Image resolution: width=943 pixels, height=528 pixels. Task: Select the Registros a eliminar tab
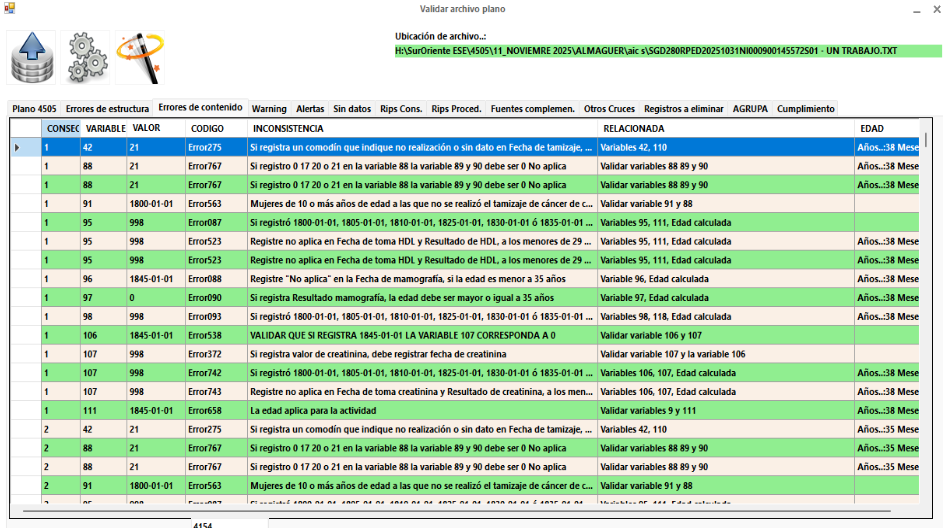pos(683,109)
